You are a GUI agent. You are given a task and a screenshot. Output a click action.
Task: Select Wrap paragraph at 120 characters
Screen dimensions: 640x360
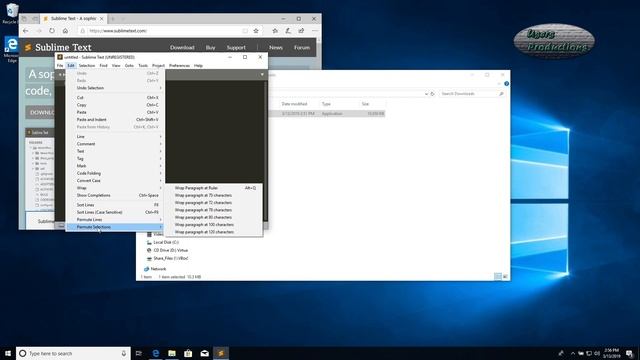214,232
